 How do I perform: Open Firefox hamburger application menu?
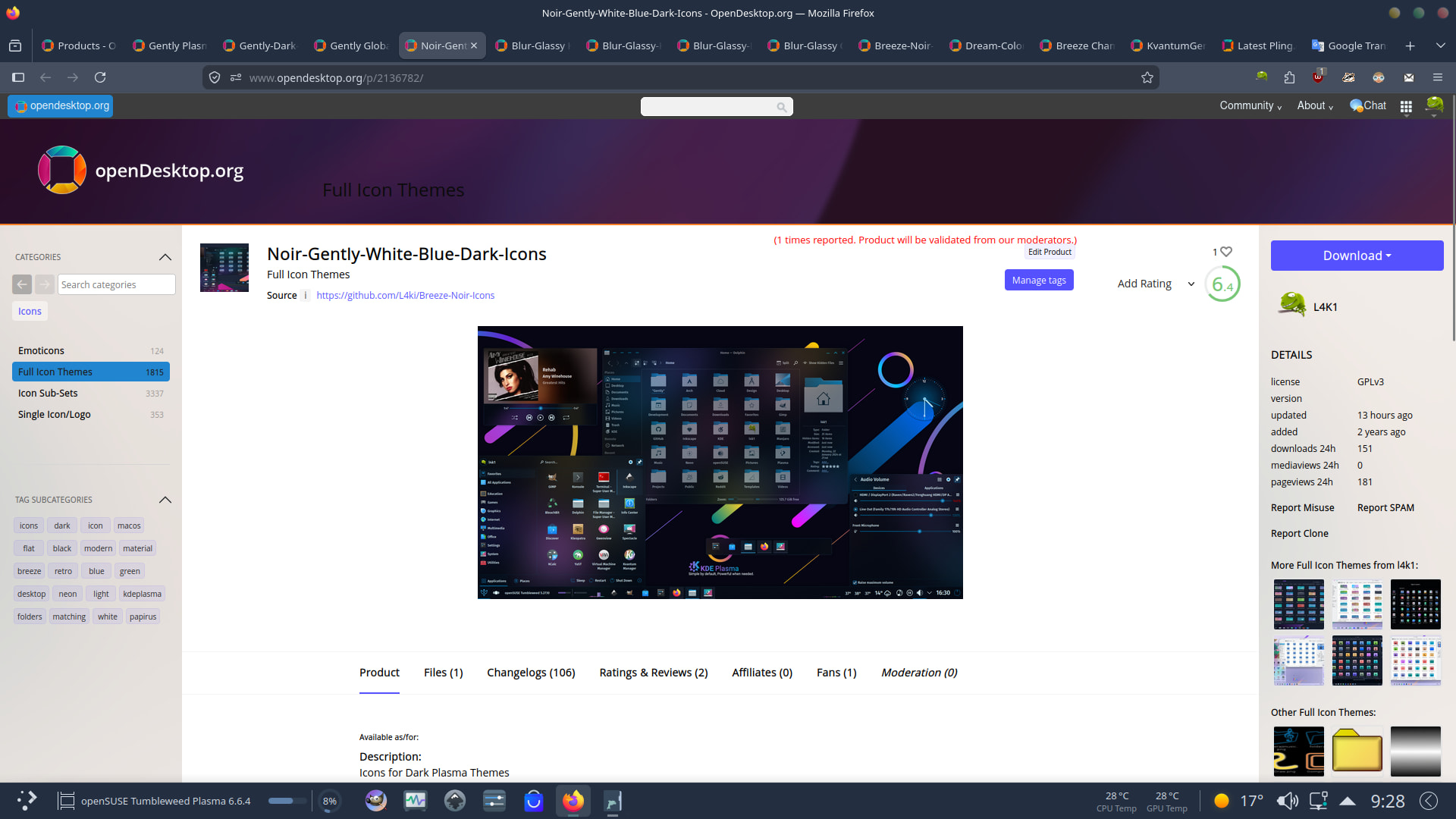(1437, 77)
